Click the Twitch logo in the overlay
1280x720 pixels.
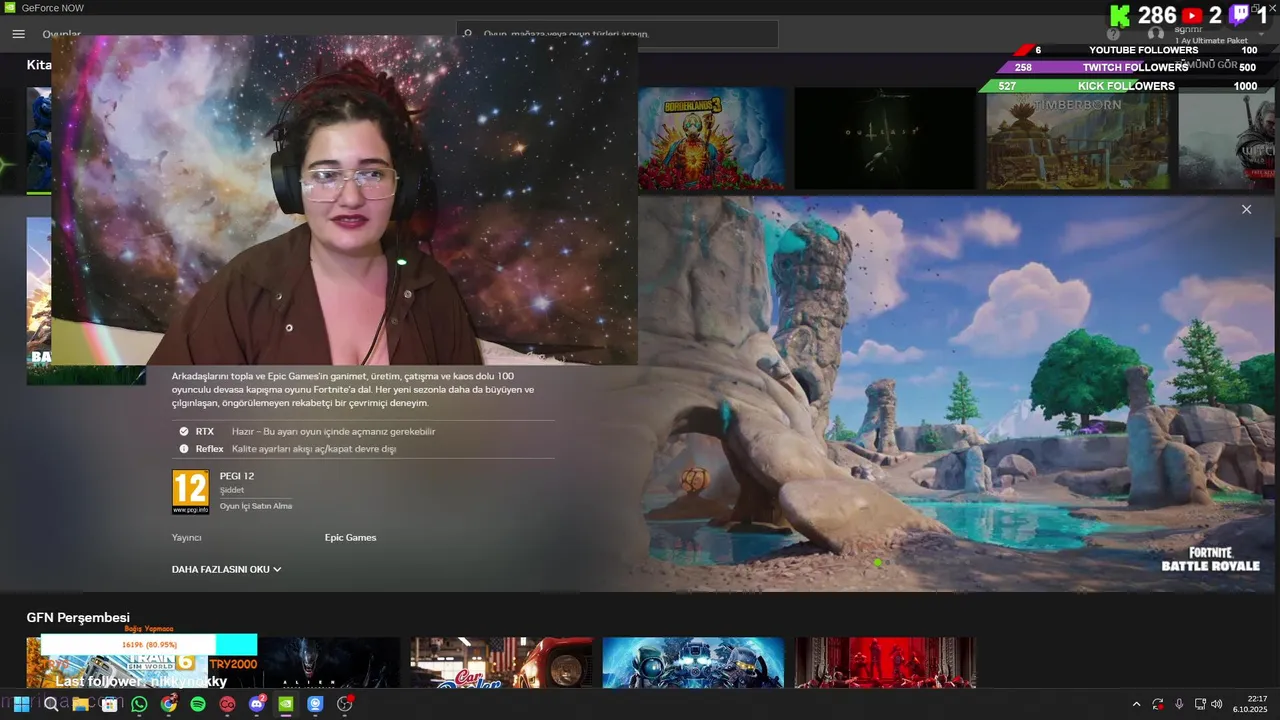[1240, 15]
